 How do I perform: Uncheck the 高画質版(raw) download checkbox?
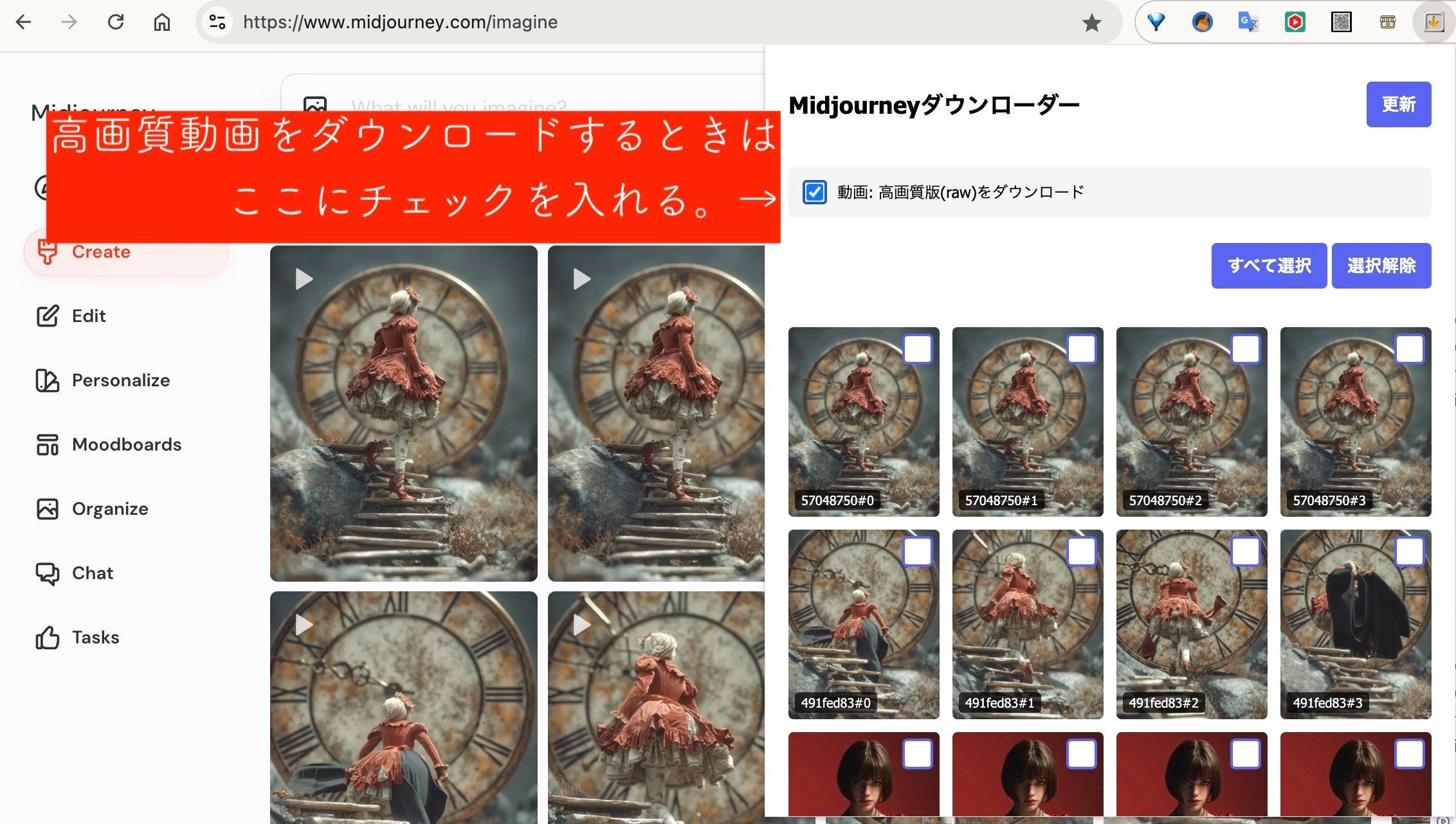tap(815, 192)
